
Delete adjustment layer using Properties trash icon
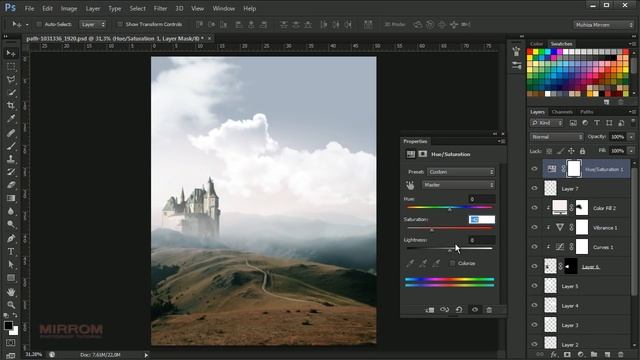point(489,310)
